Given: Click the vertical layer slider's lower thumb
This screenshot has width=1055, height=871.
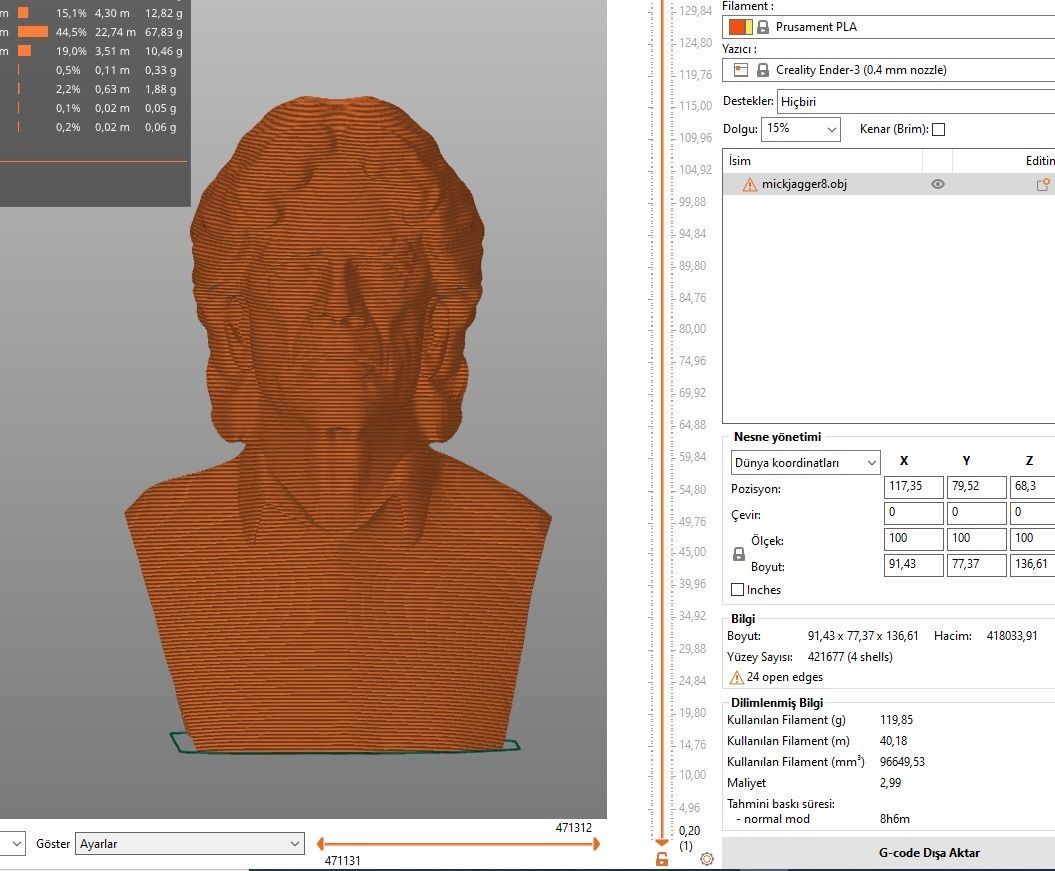Looking at the screenshot, I should coord(662,841).
